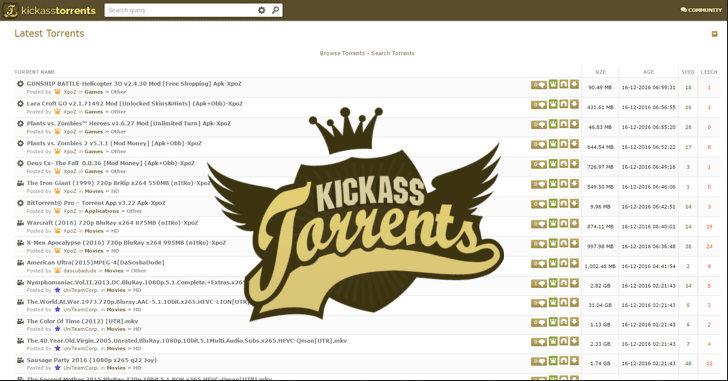Viewport: 728px width, 381px height.
Task: Download torrent for Warcraft (2016) 720p
Action: tap(574, 224)
